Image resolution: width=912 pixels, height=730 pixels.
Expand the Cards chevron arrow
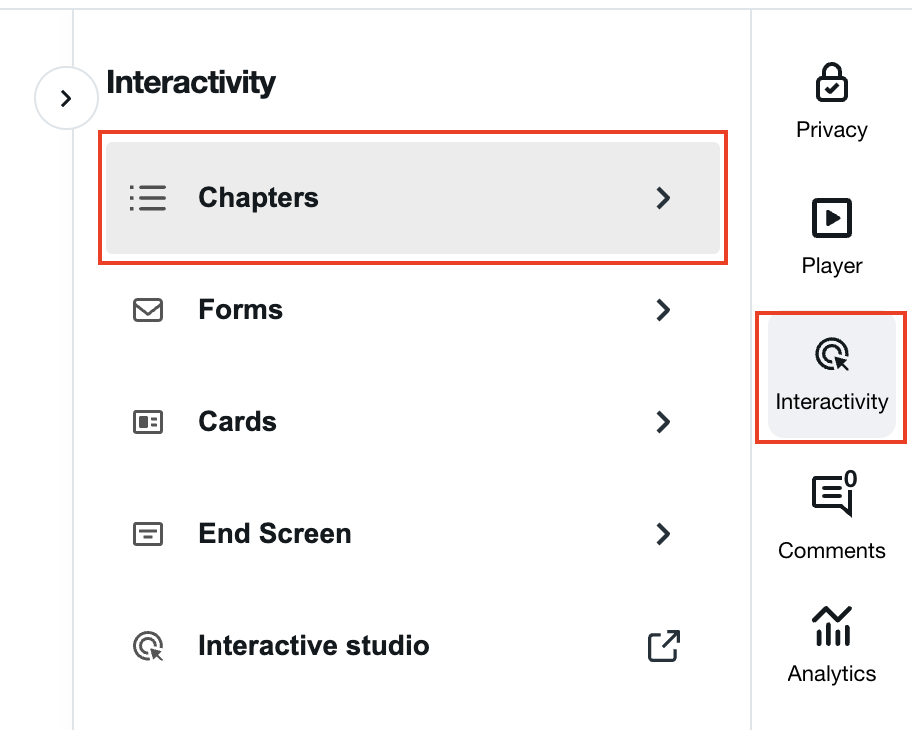coord(663,422)
